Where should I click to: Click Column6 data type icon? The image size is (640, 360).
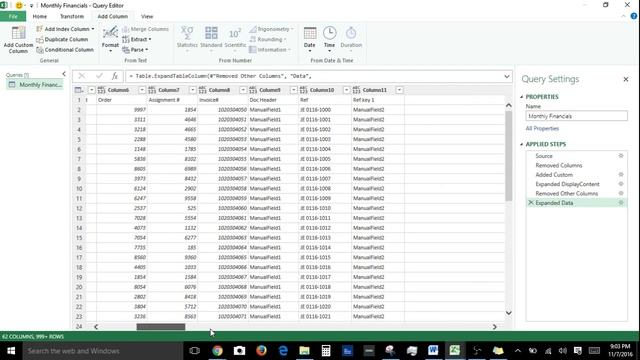tap(101, 90)
